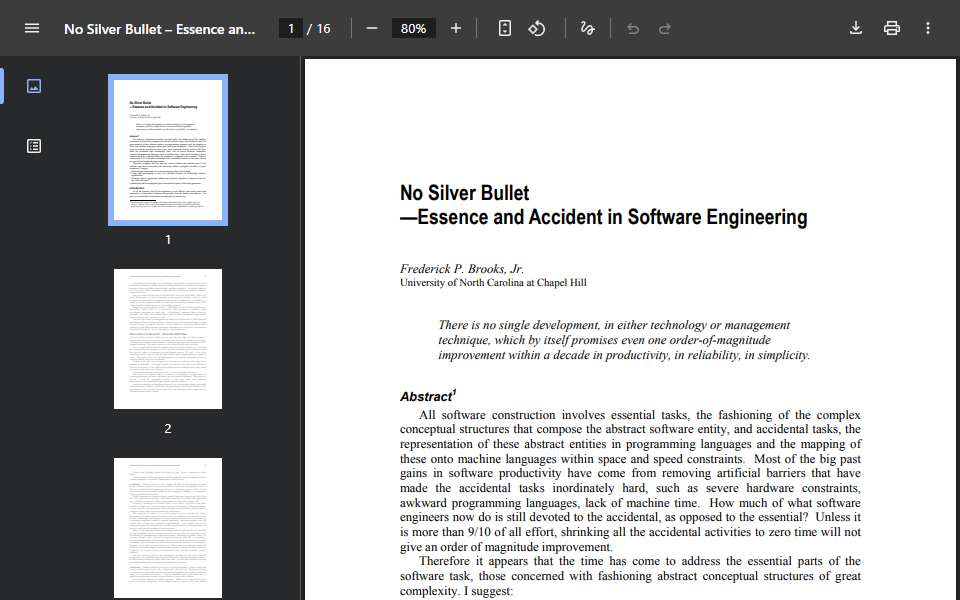
Task: Toggle the sidebar with the hamburger menu icon
Action: pos(32,28)
